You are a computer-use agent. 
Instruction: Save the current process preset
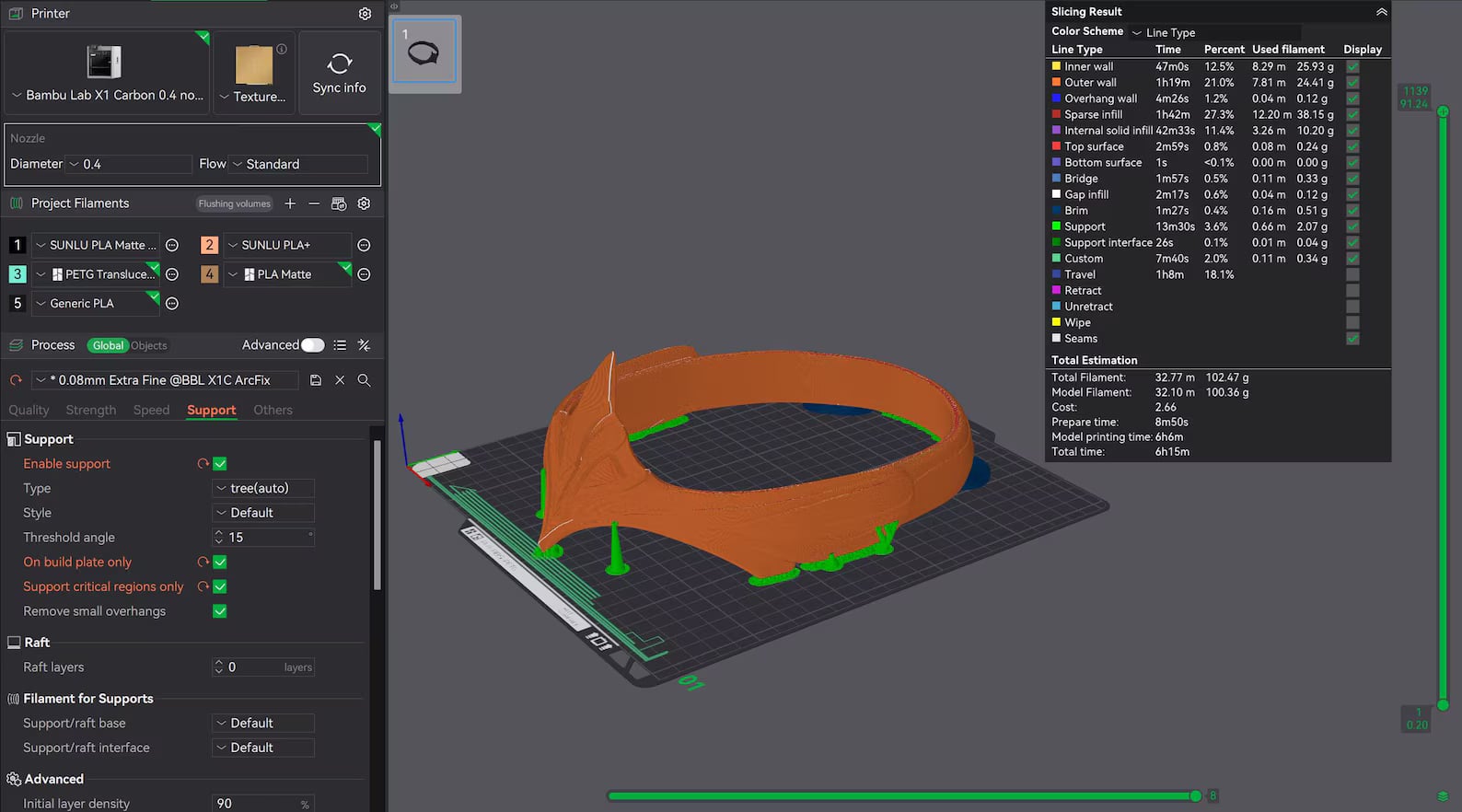click(316, 380)
